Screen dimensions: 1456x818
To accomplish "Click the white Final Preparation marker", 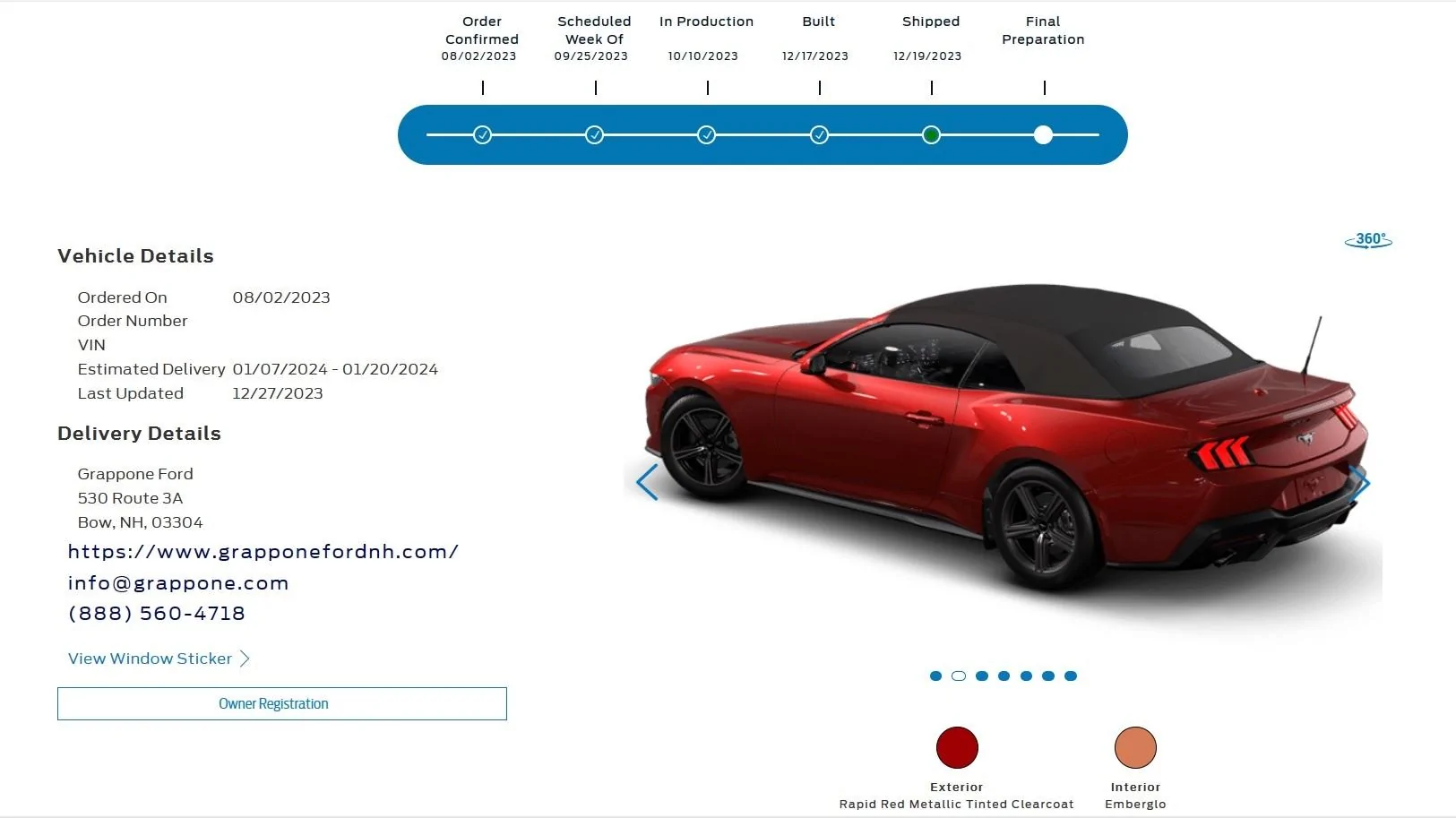I will pyautogui.click(x=1043, y=135).
